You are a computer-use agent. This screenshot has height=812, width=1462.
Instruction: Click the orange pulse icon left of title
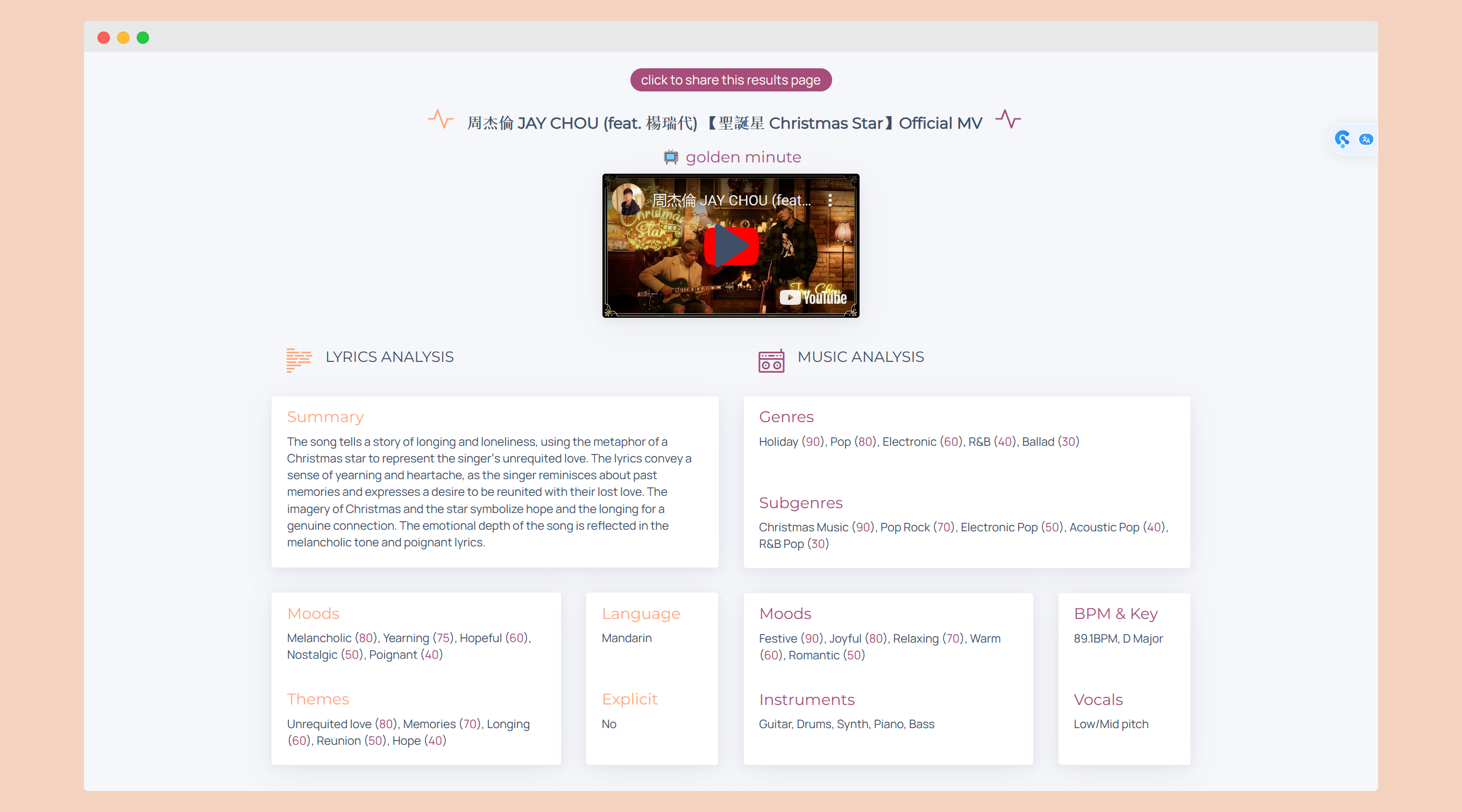coord(441,119)
